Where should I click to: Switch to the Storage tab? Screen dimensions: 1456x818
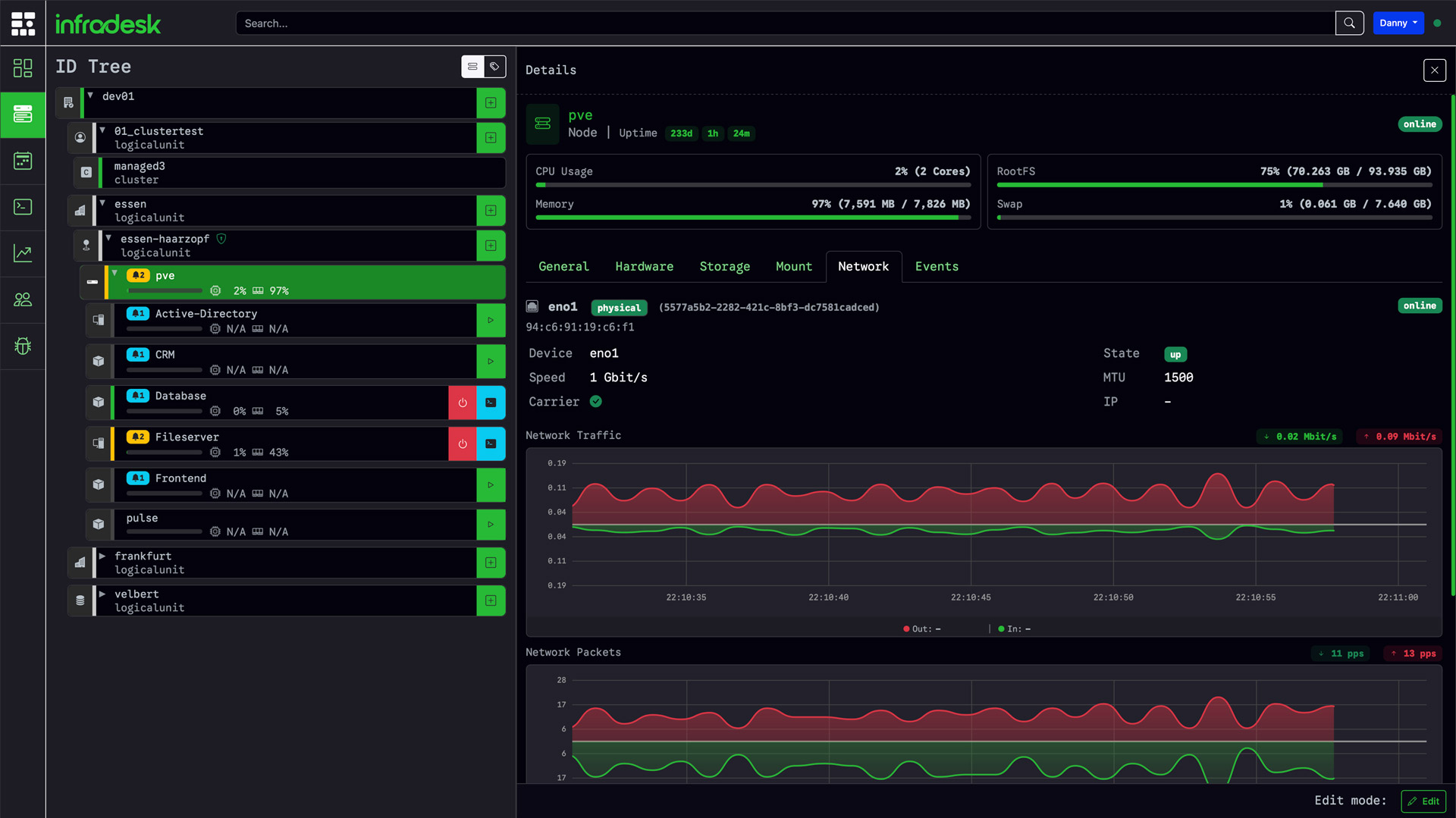pyautogui.click(x=724, y=267)
